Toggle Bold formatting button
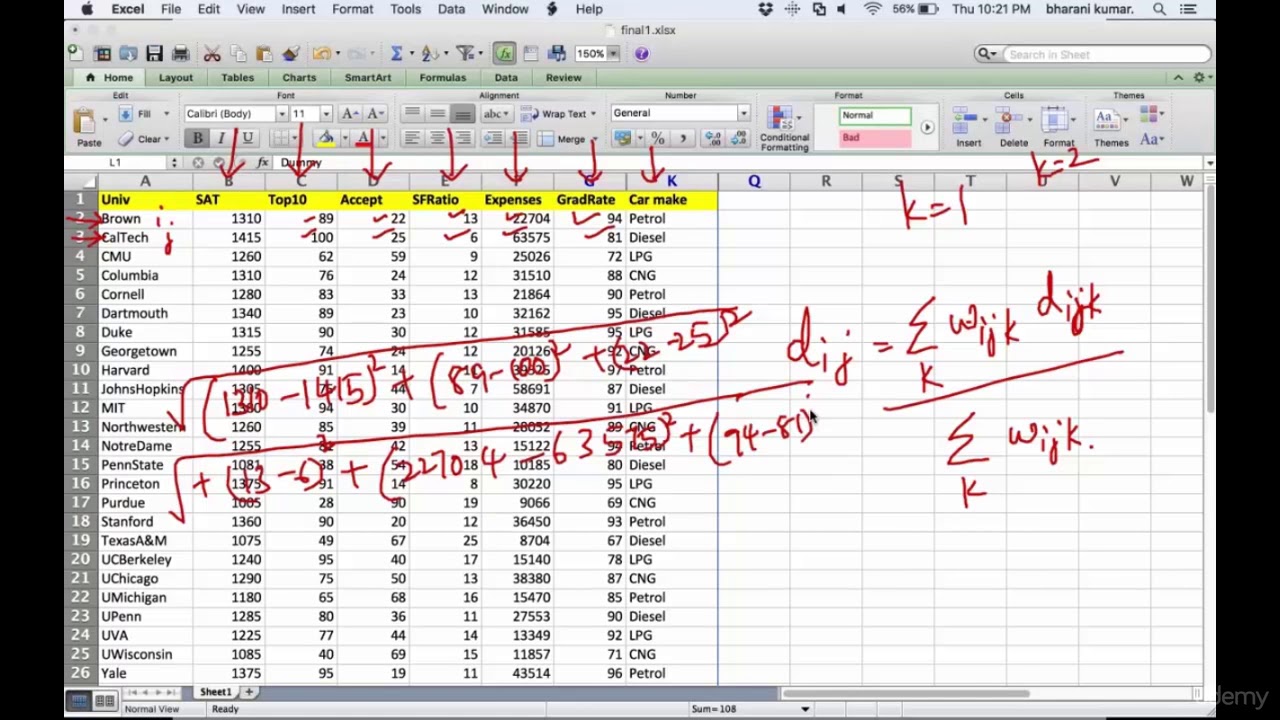The width and height of the screenshot is (1280, 720). click(197, 139)
